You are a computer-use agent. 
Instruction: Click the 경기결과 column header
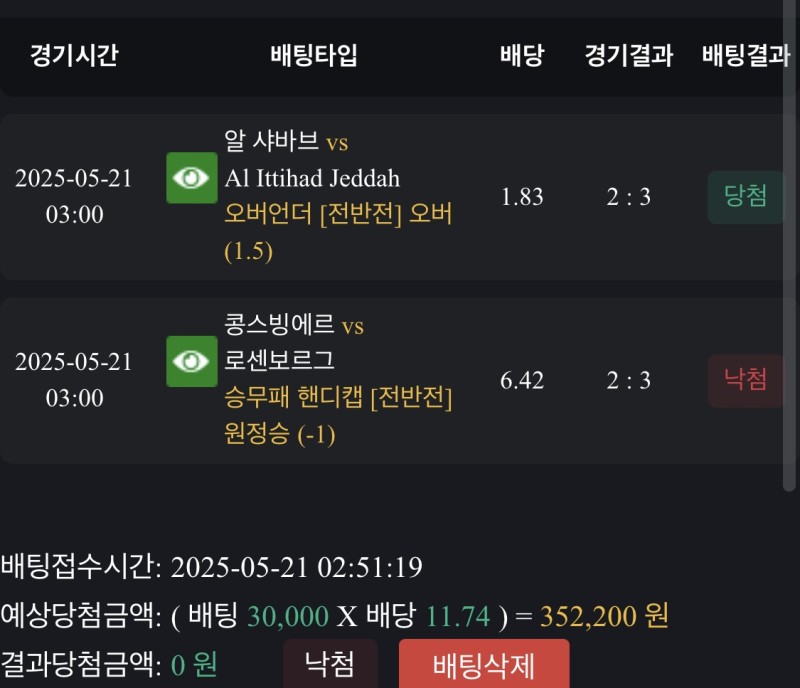pos(628,56)
